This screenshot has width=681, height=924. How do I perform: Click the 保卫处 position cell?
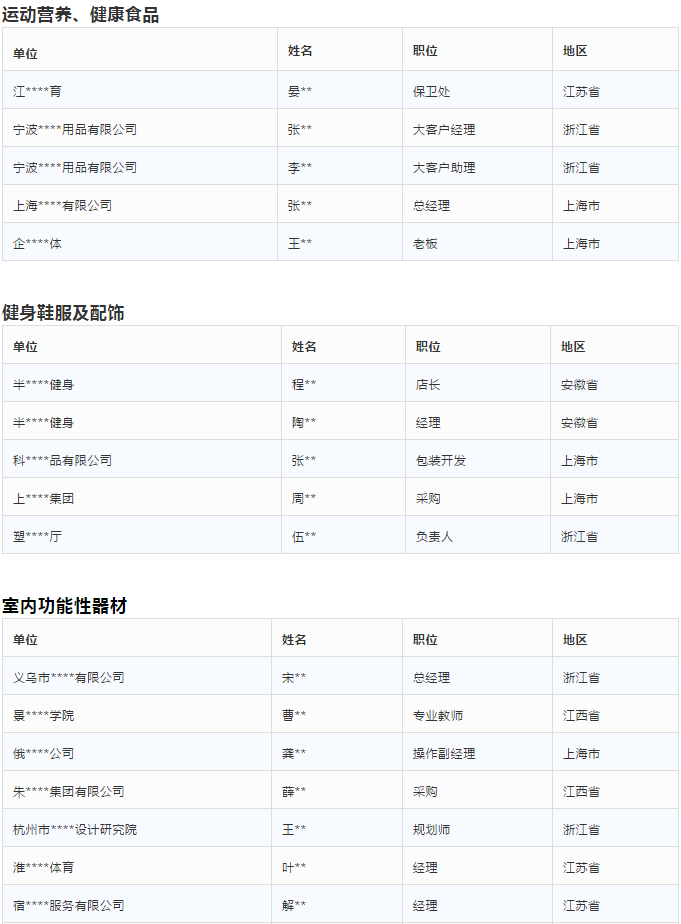[431, 91]
